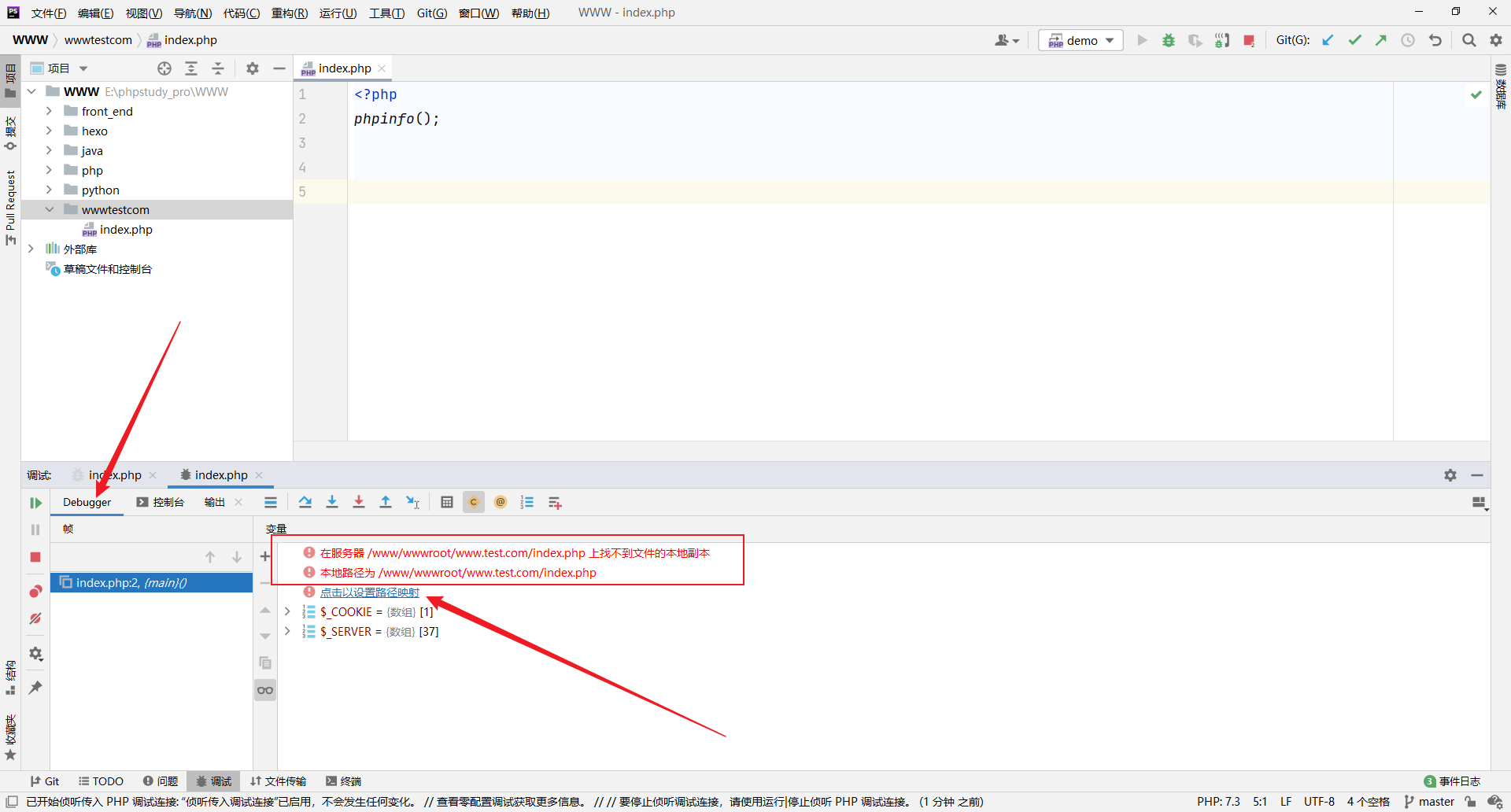Open the user account dropdown
Image resolution: width=1511 pixels, height=812 pixels.
pyautogui.click(x=1007, y=40)
